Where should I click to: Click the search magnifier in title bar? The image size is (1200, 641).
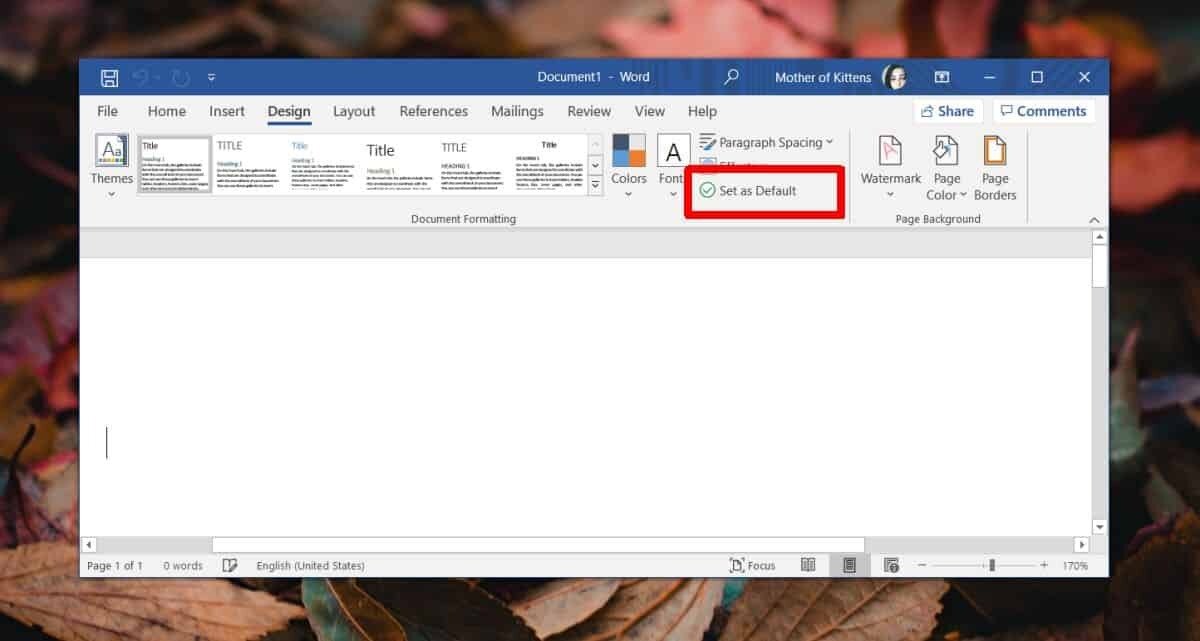coord(732,77)
